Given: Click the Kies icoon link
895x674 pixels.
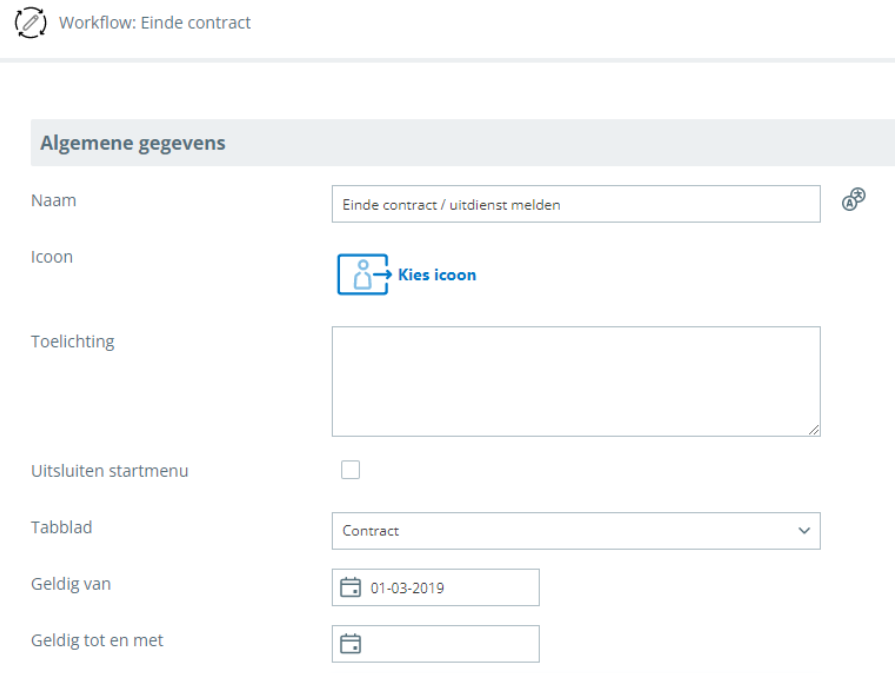Looking at the screenshot, I should (437, 275).
